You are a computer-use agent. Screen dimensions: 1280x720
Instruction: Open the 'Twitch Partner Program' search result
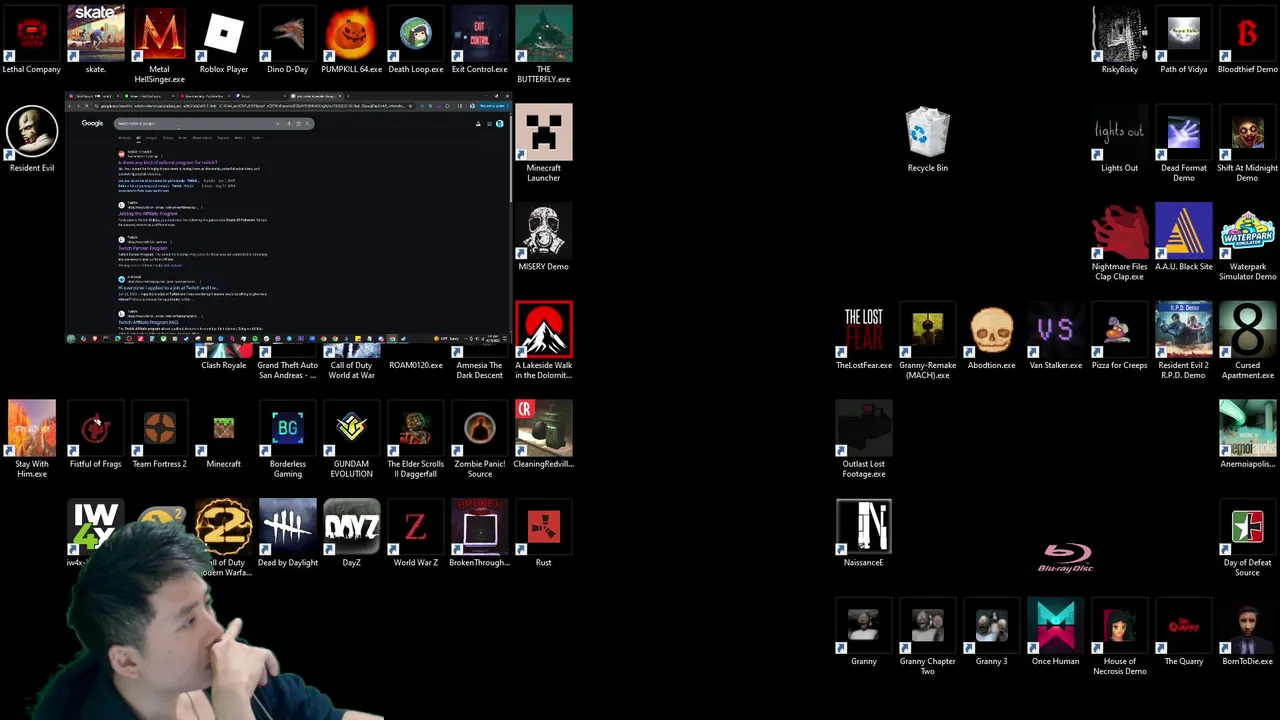tap(143, 248)
